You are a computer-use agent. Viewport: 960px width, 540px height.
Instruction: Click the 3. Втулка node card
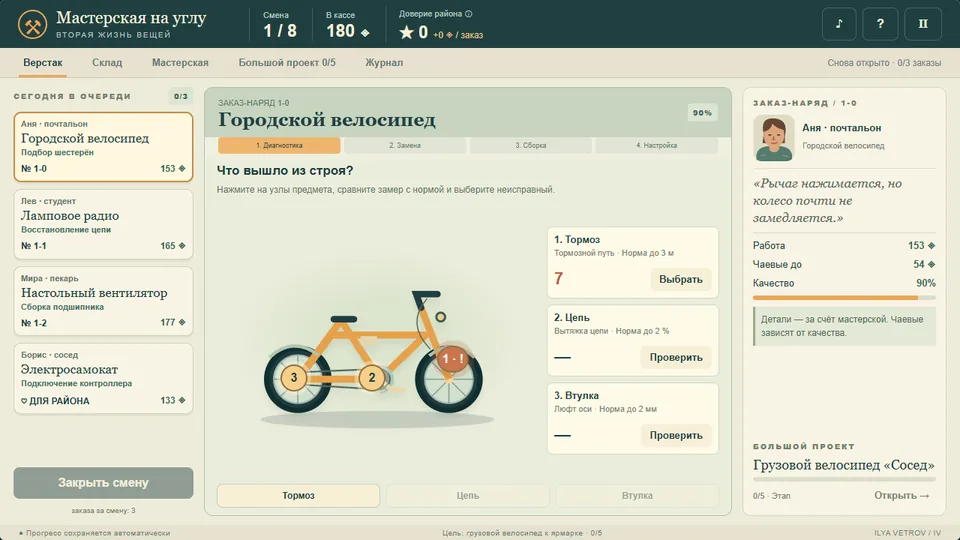click(x=633, y=419)
